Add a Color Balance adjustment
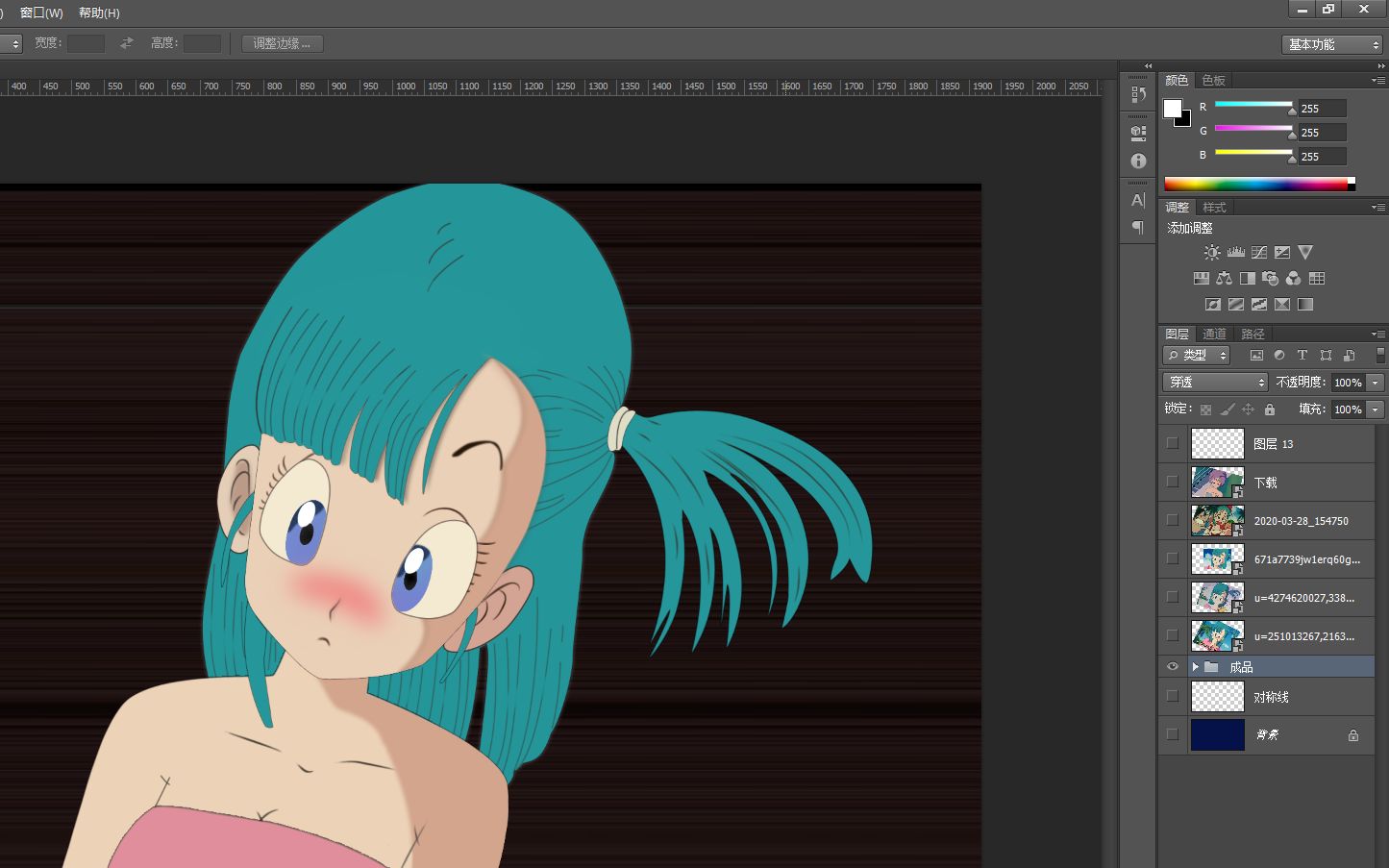The height and width of the screenshot is (868, 1389). pos(1225,279)
